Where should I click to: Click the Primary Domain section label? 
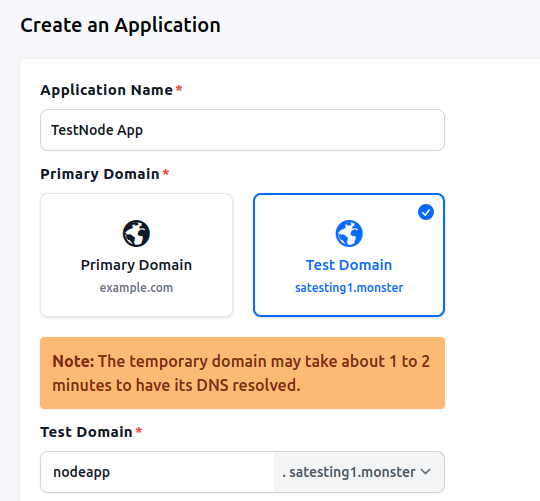tap(100, 174)
